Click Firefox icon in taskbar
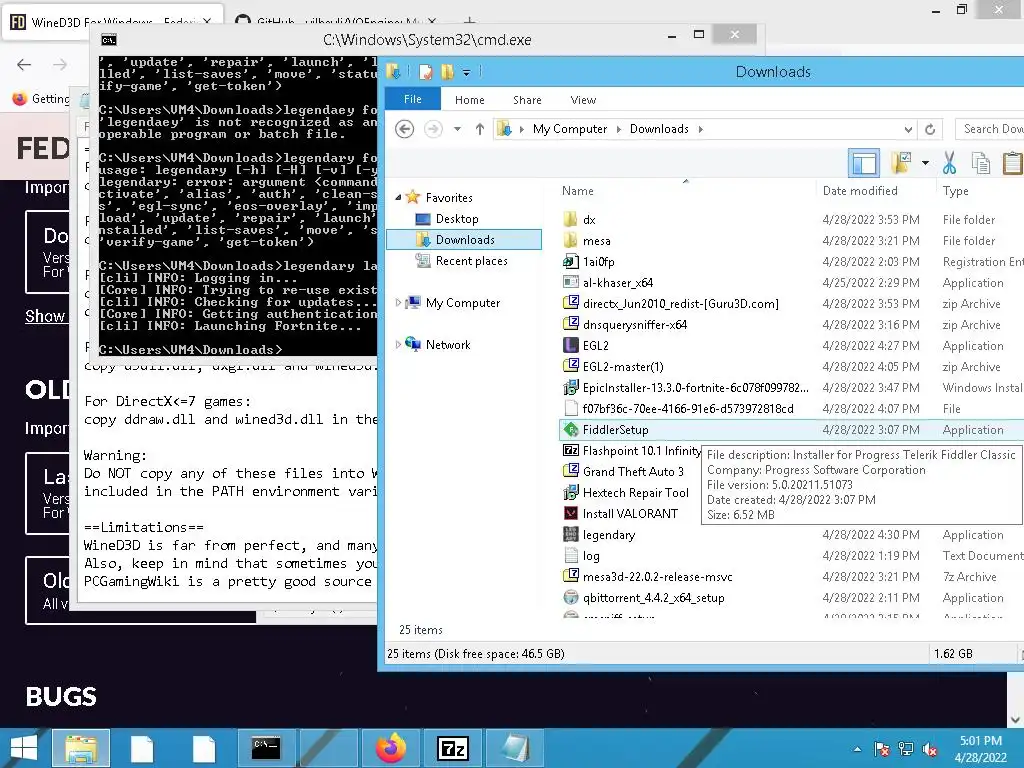1024x768 pixels. point(391,748)
